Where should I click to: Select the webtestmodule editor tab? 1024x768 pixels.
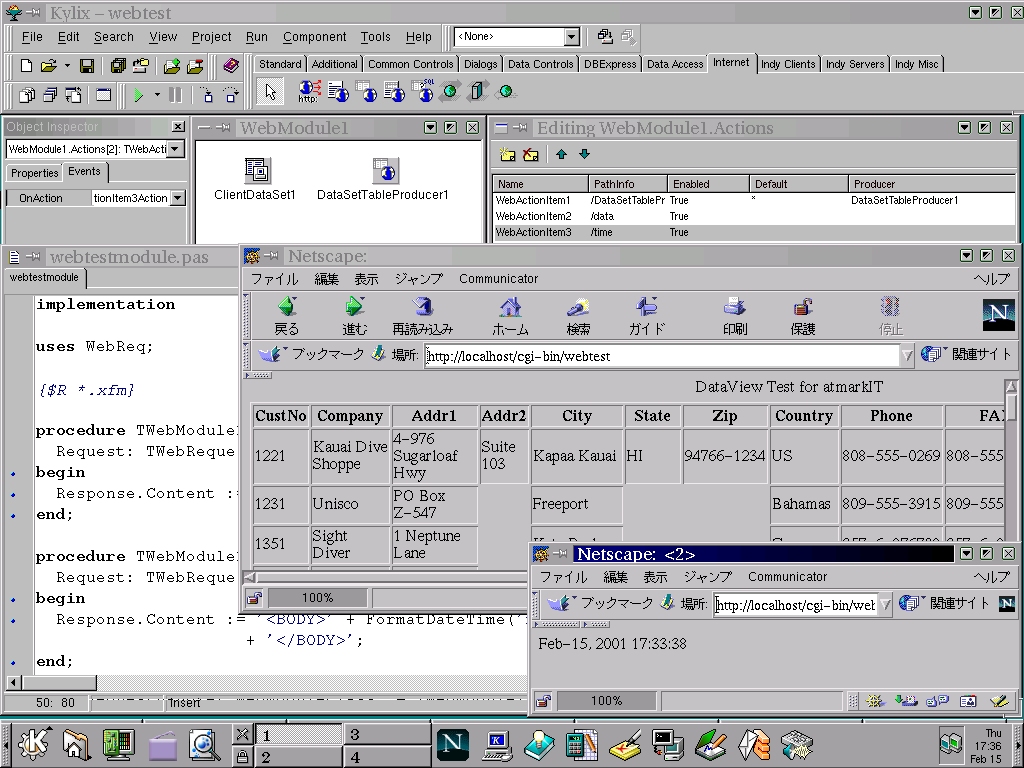coord(44,278)
